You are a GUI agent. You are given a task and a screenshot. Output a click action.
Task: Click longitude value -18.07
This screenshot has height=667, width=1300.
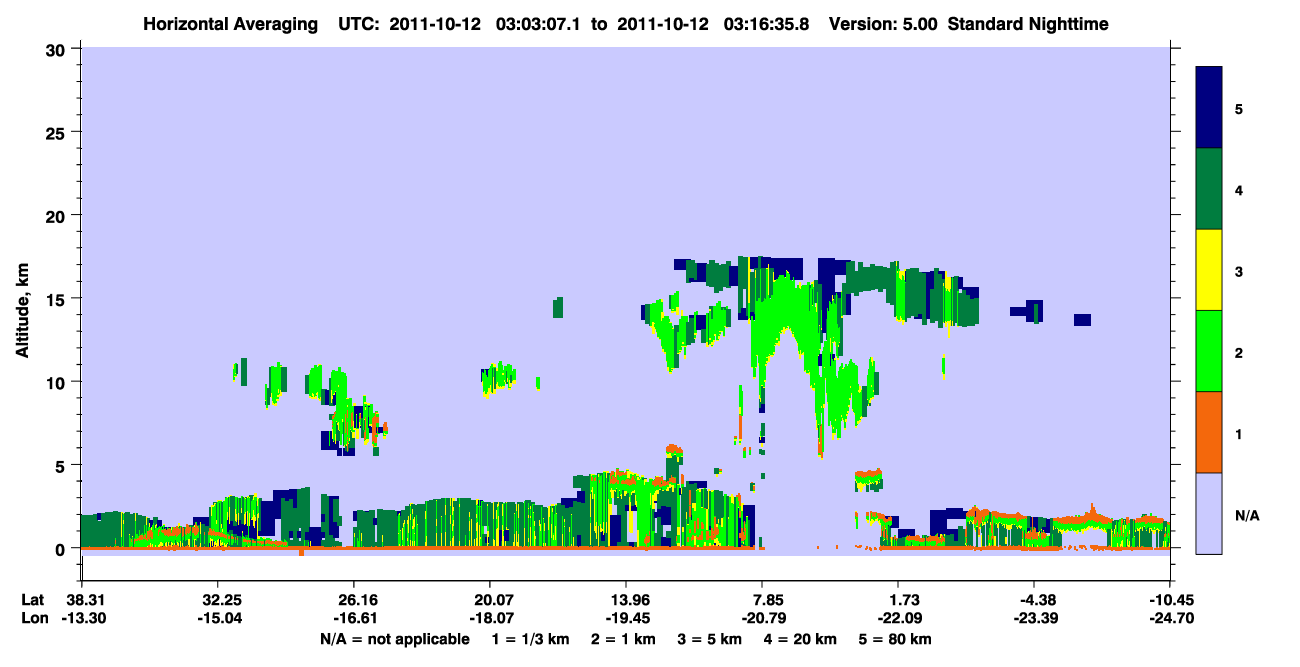[489, 619]
